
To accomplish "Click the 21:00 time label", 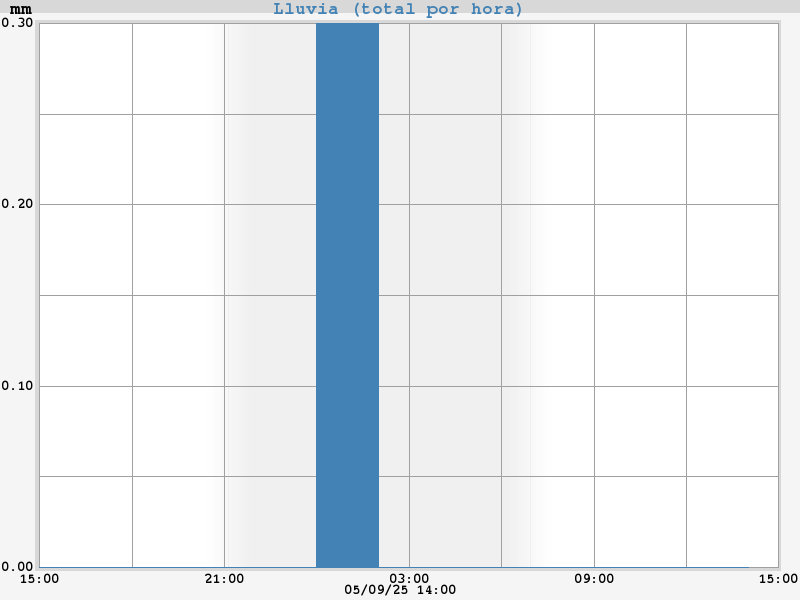I will [x=224, y=579].
